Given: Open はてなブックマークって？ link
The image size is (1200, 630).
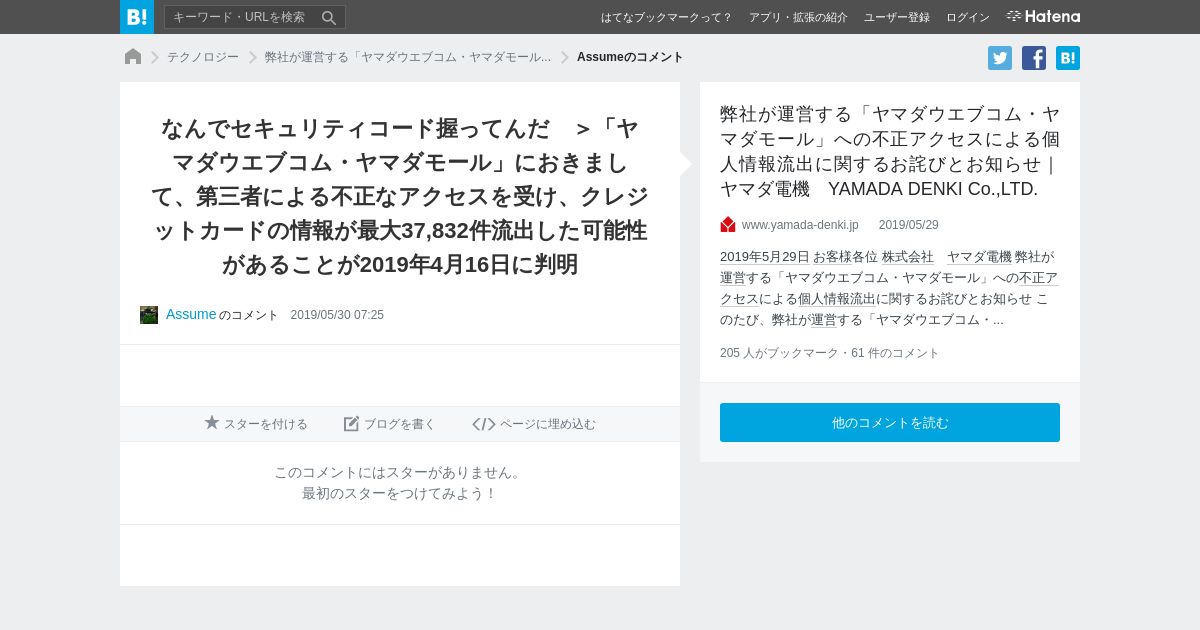Looking at the screenshot, I should coord(666,17).
